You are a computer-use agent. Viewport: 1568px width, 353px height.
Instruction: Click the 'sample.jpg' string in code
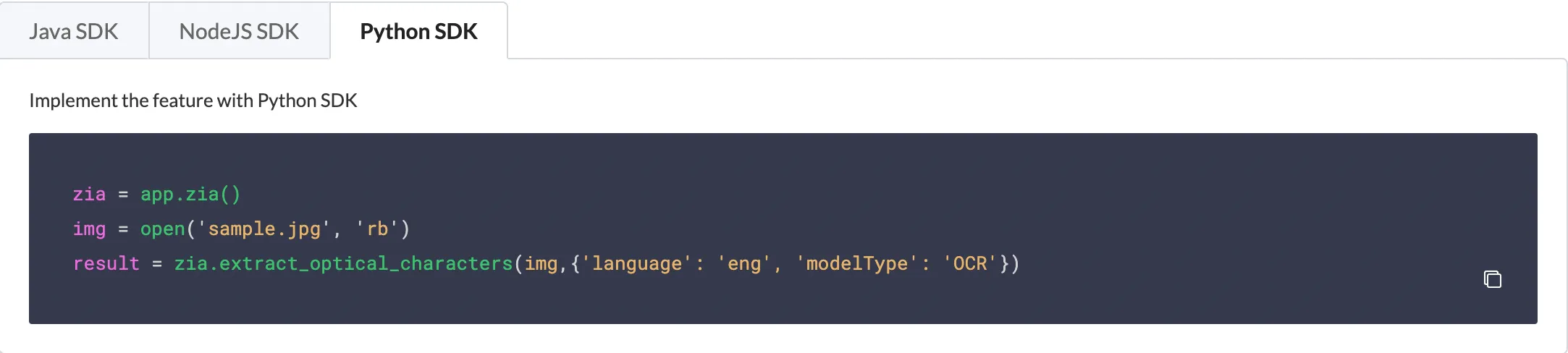click(264, 229)
